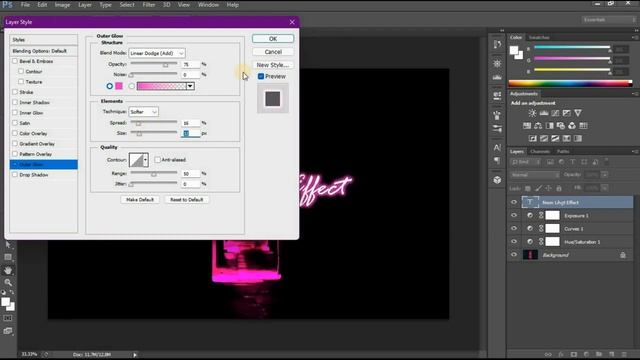The height and width of the screenshot is (360, 640).
Task: Add Levels adjustment icon
Action: tap(544, 113)
